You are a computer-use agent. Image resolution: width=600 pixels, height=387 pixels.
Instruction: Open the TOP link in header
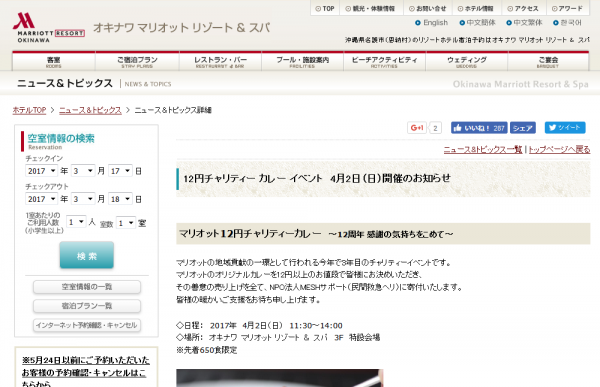pyautogui.click(x=325, y=8)
